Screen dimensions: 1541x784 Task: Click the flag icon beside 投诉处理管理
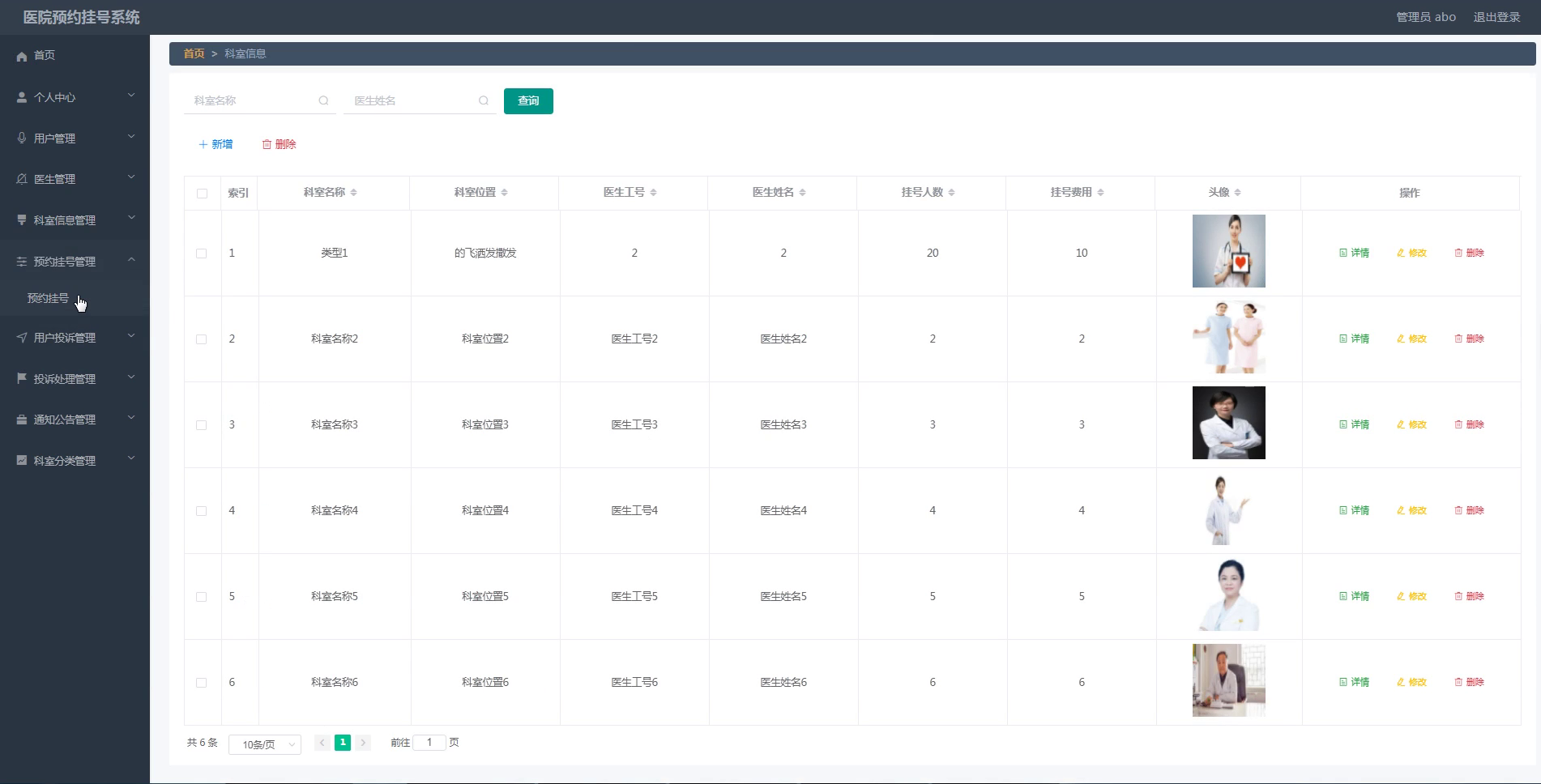click(x=22, y=378)
